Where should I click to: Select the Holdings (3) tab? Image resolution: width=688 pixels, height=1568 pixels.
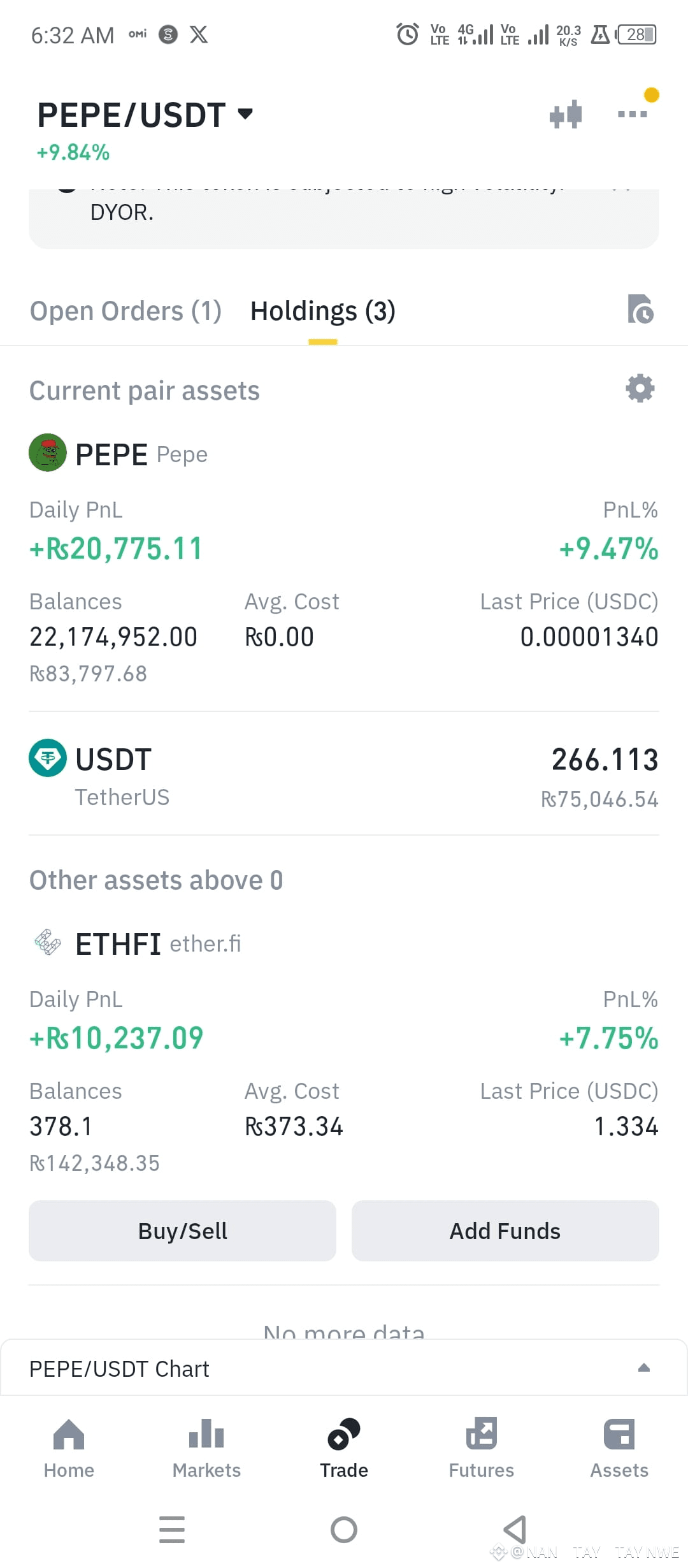tap(323, 311)
